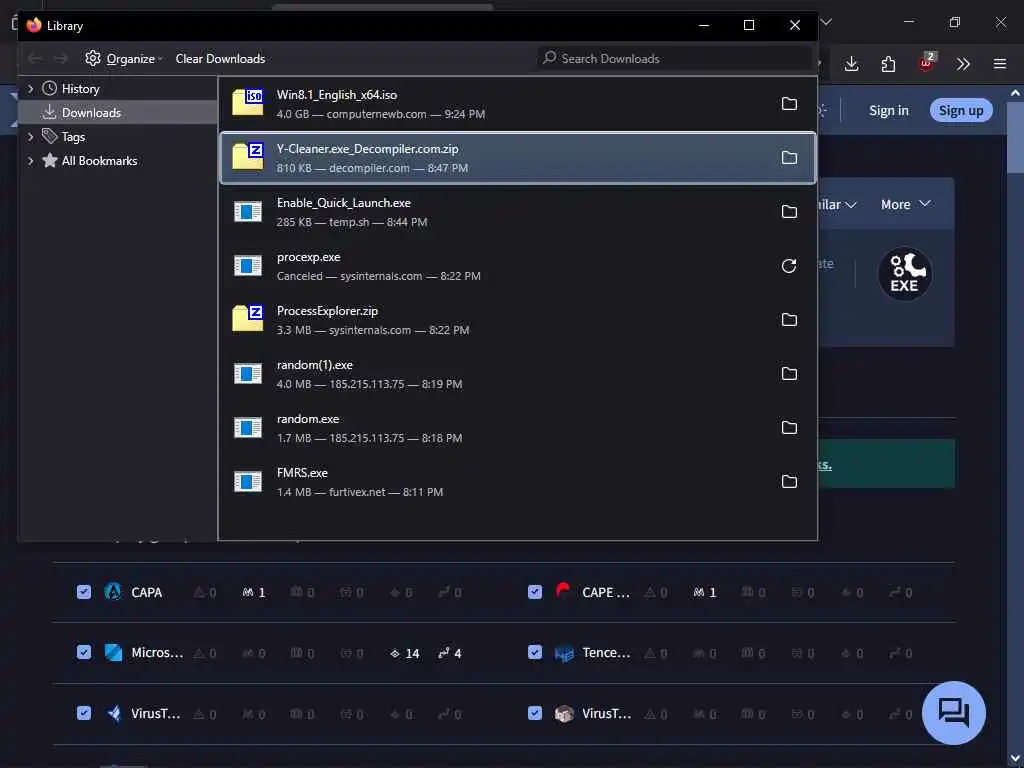Viewport: 1024px width, 768px height.
Task: Select the ProcessExplorer.zip download entry
Action: coord(518,320)
